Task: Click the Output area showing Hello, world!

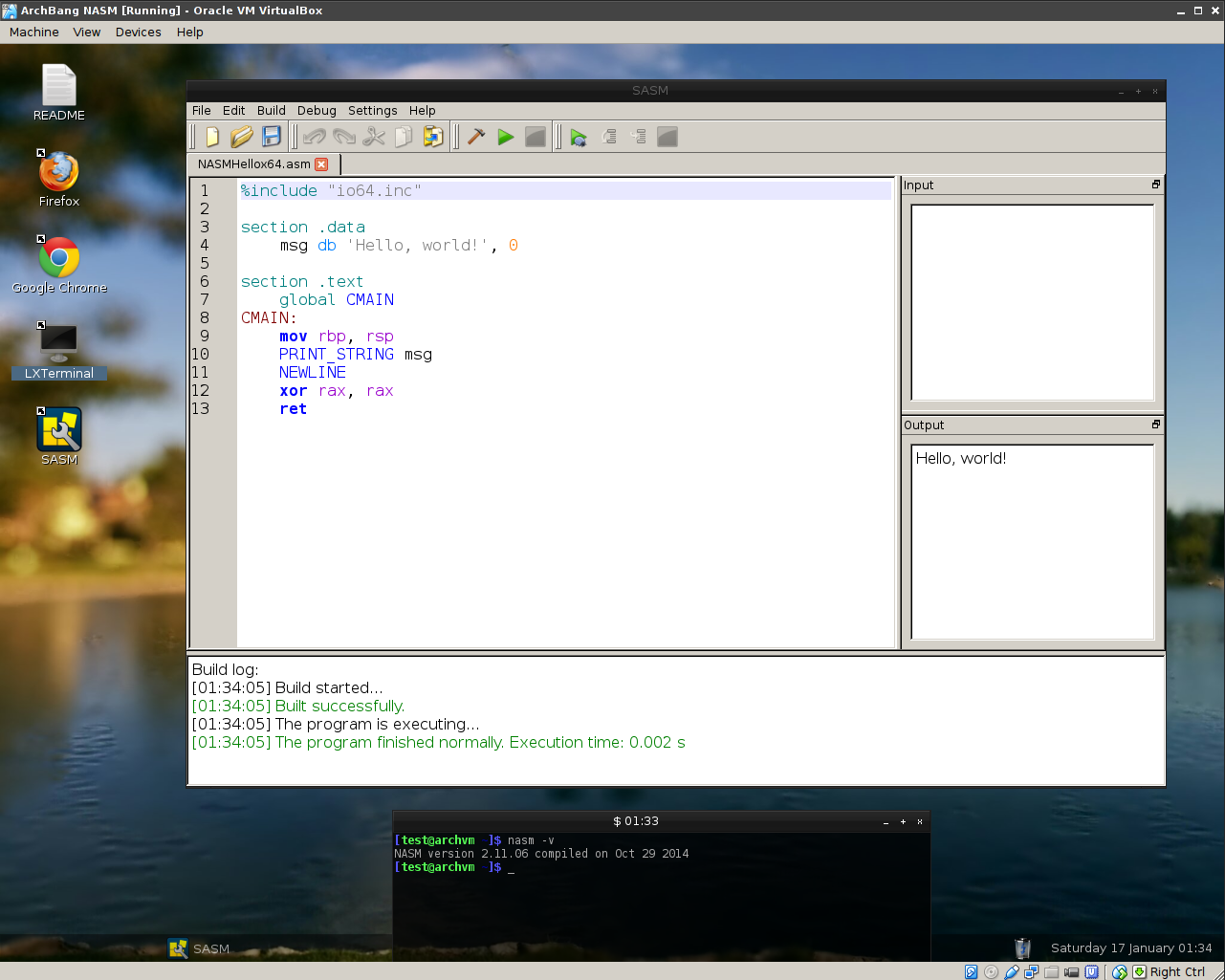Action: tap(1033, 541)
